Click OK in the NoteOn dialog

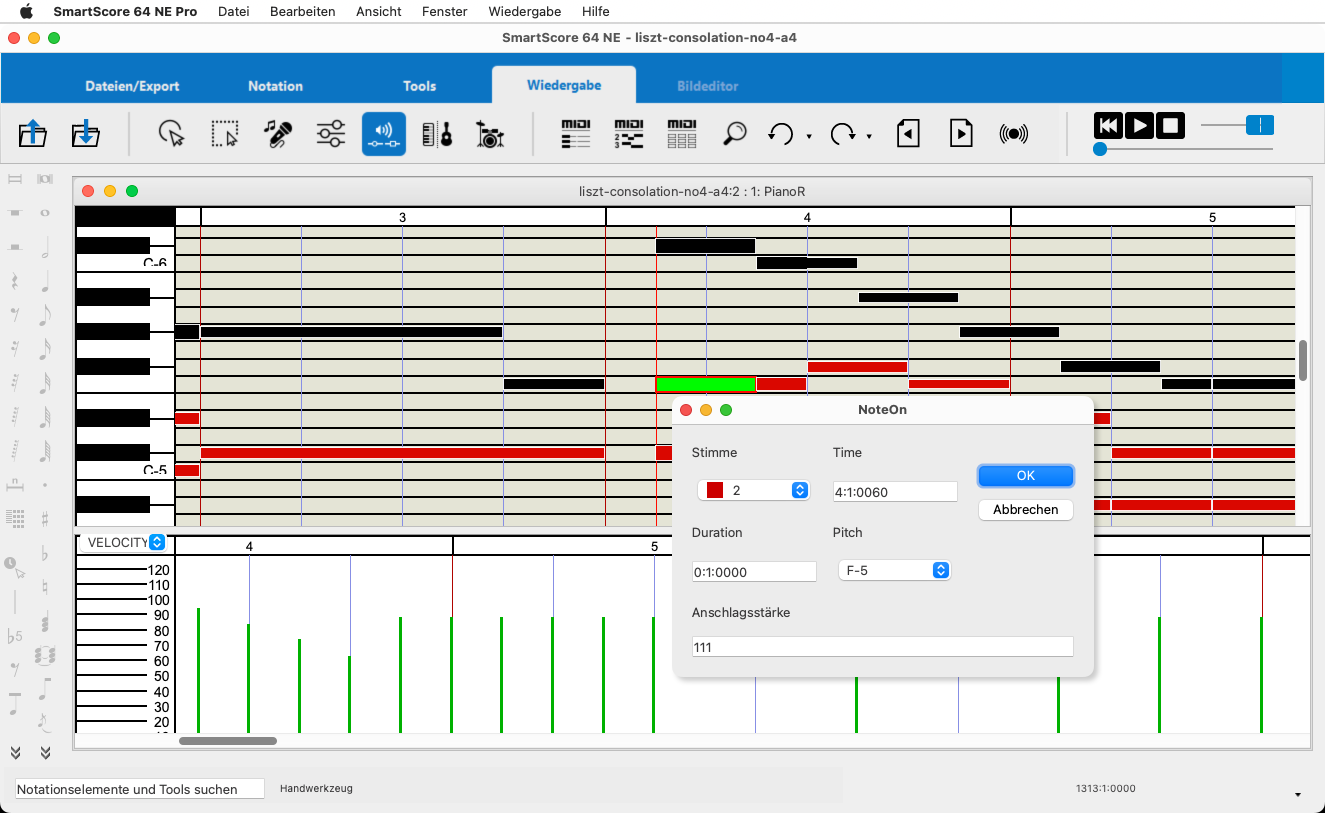(1025, 475)
